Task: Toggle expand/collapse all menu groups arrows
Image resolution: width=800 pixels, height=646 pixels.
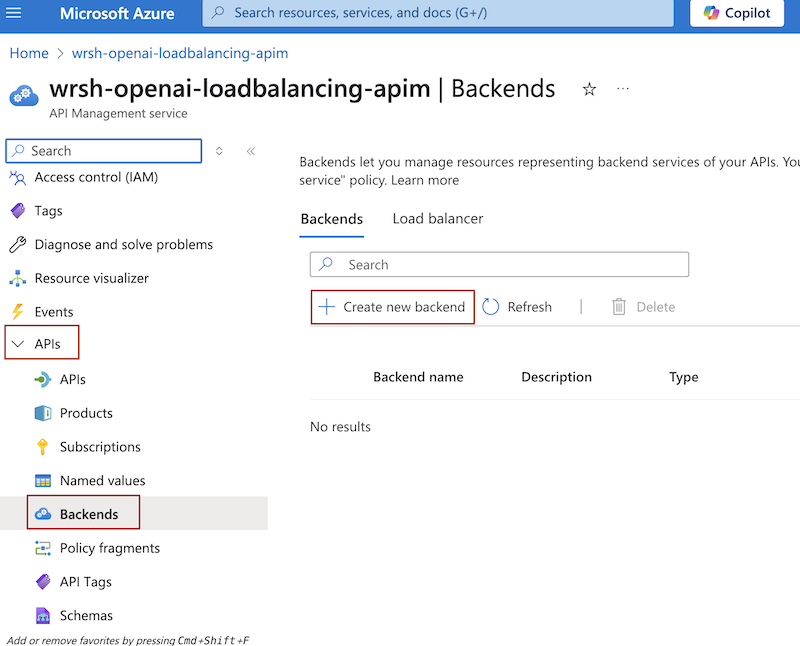Action: [219, 151]
